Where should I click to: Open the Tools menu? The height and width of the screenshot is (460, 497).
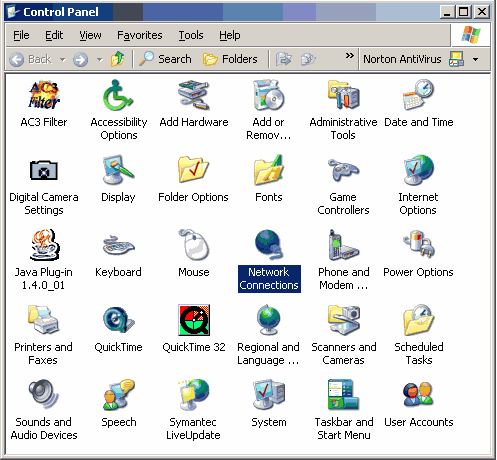tap(191, 35)
